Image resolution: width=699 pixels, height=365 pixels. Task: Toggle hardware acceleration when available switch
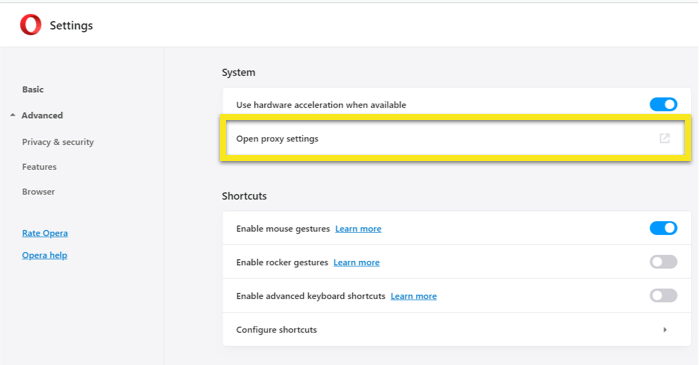663,104
